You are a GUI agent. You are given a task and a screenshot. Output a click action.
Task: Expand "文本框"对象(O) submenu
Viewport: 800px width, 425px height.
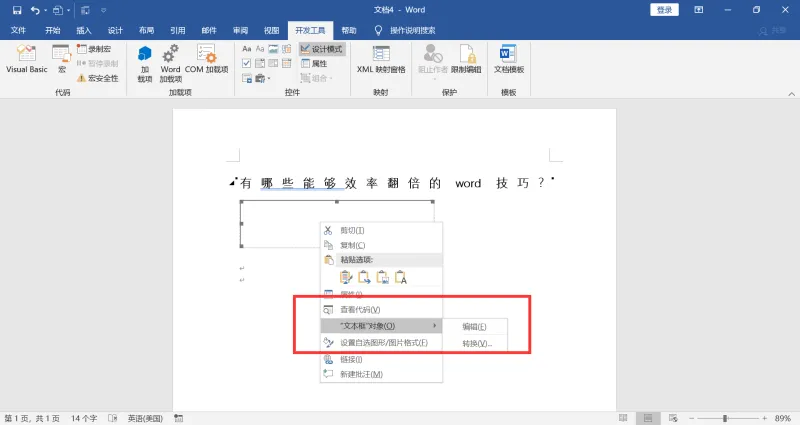point(381,326)
